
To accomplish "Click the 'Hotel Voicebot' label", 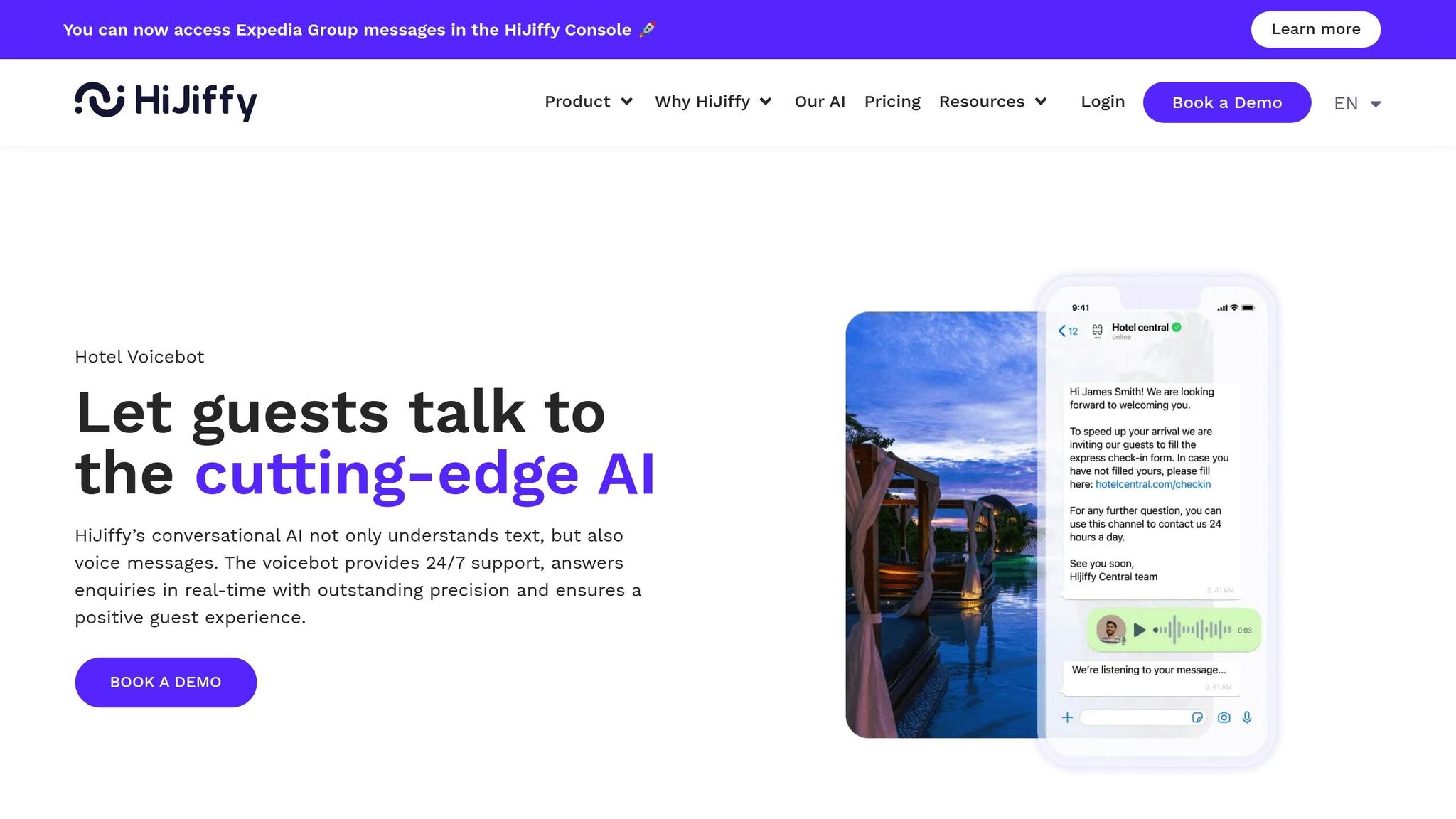I will tap(139, 357).
